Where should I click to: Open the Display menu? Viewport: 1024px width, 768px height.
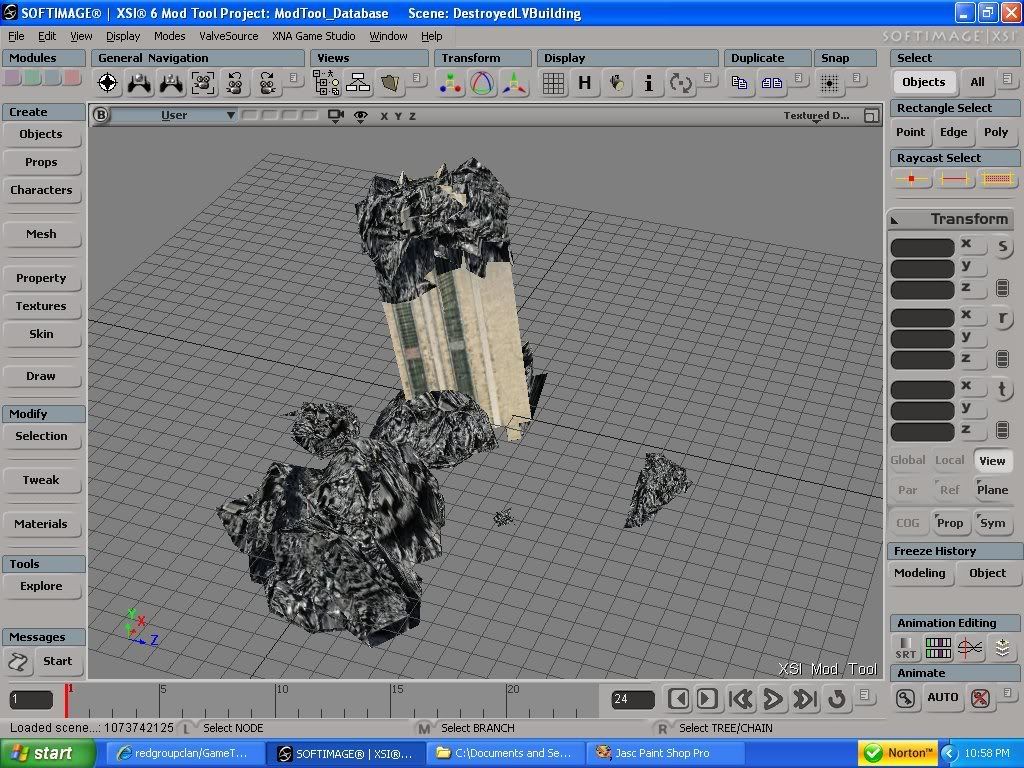coord(123,36)
